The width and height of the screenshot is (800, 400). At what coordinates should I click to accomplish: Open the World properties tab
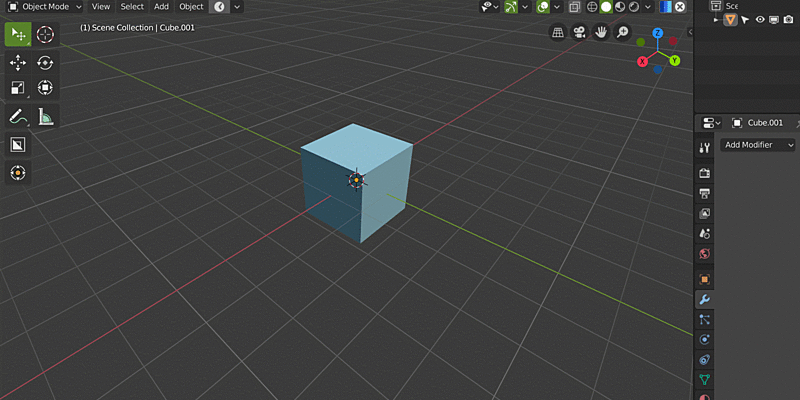pyautogui.click(x=705, y=255)
